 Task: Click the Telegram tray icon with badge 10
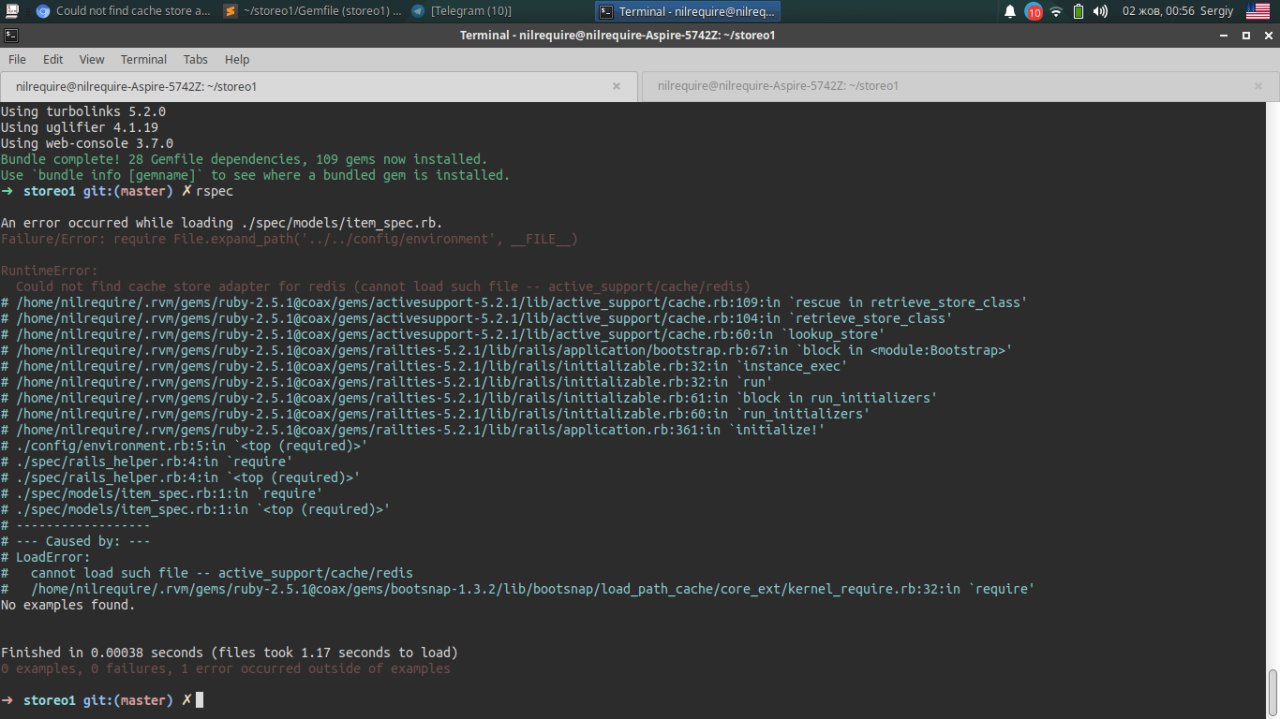[1033, 12]
